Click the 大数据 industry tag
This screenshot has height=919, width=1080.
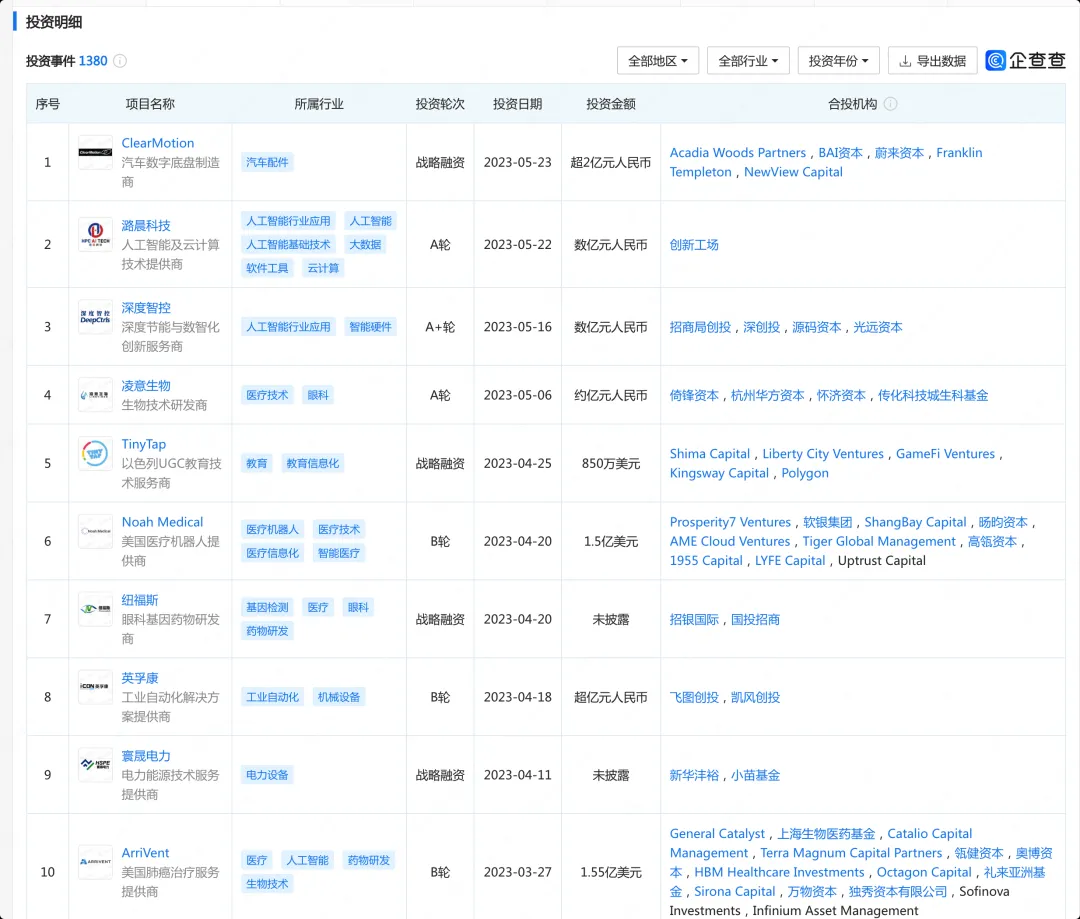(x=365, y=244)
